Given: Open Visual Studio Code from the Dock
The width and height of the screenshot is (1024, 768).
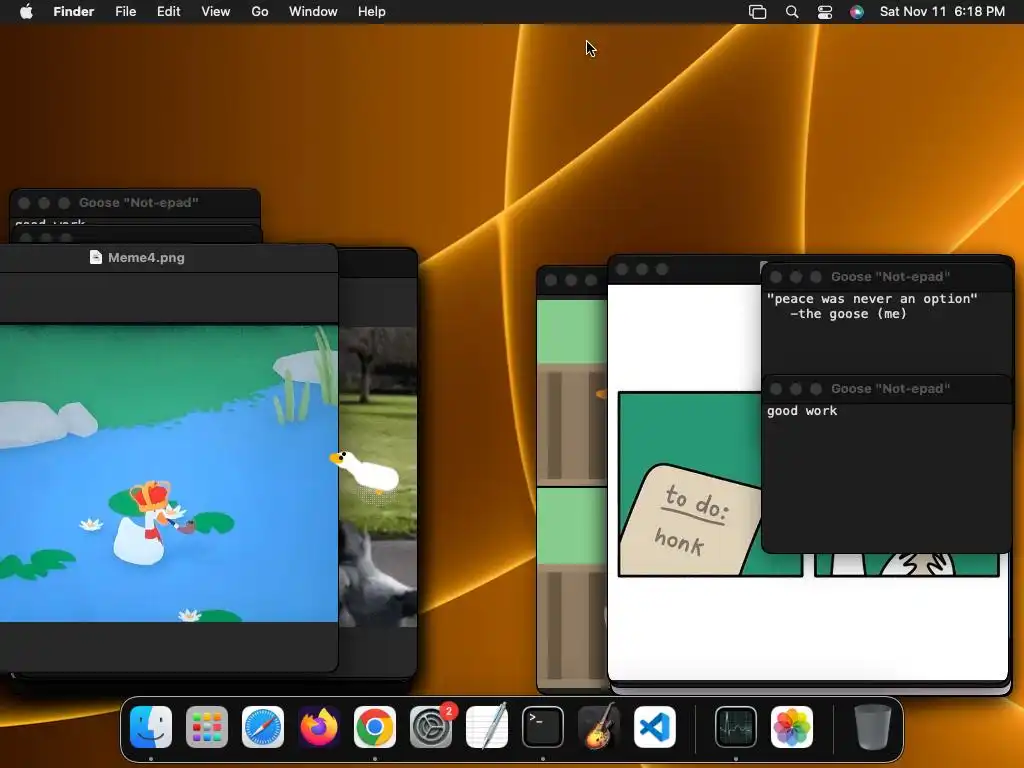Looking at the screenshot, I should pyautogui.click(x=655, y=727).
